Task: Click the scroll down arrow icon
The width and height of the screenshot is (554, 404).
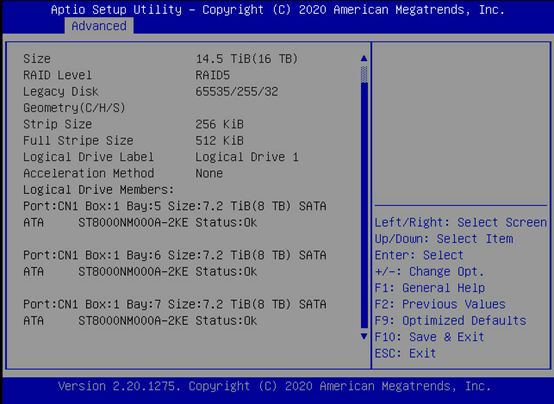Action: [364, 336]
